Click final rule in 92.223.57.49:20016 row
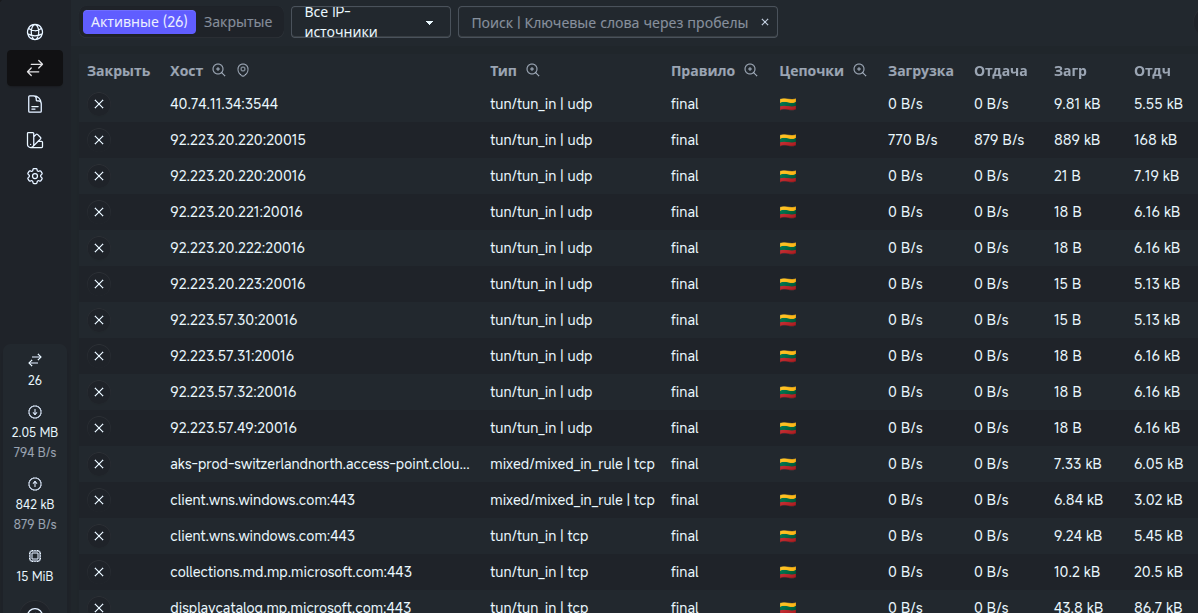This screenshot has height=613, width=1198. (x=685, y=427)
